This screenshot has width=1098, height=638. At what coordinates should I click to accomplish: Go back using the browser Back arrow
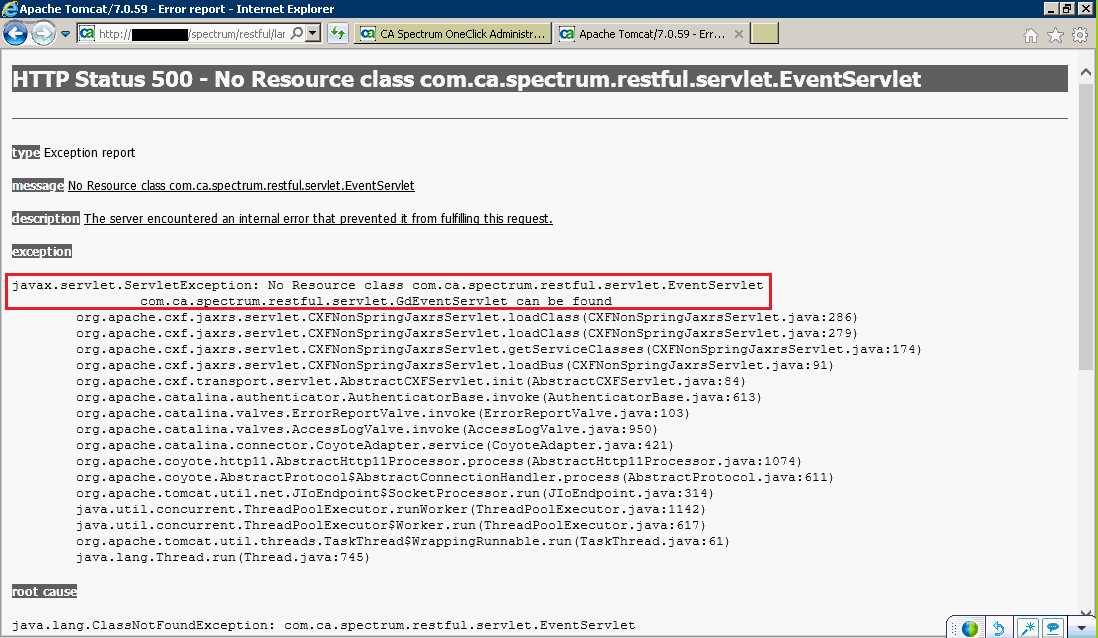15,33
